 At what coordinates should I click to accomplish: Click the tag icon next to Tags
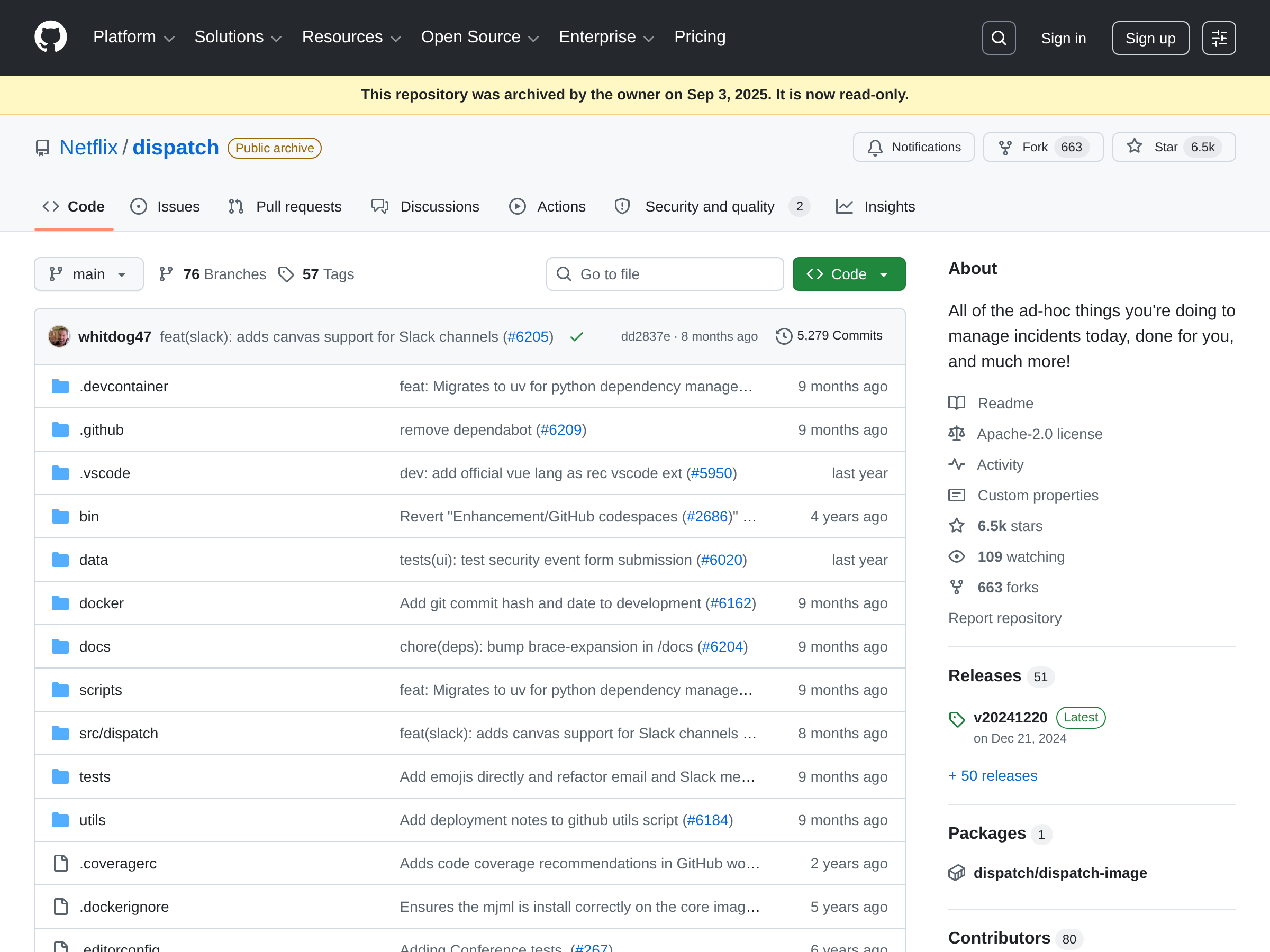point(286,274)
